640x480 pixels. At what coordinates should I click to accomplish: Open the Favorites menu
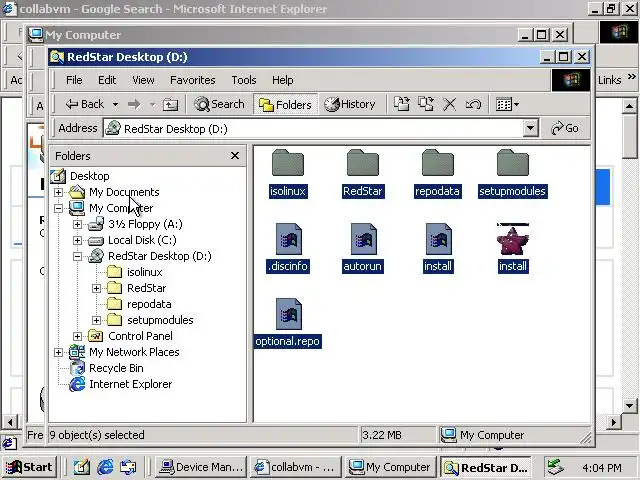tap(193, 80)
